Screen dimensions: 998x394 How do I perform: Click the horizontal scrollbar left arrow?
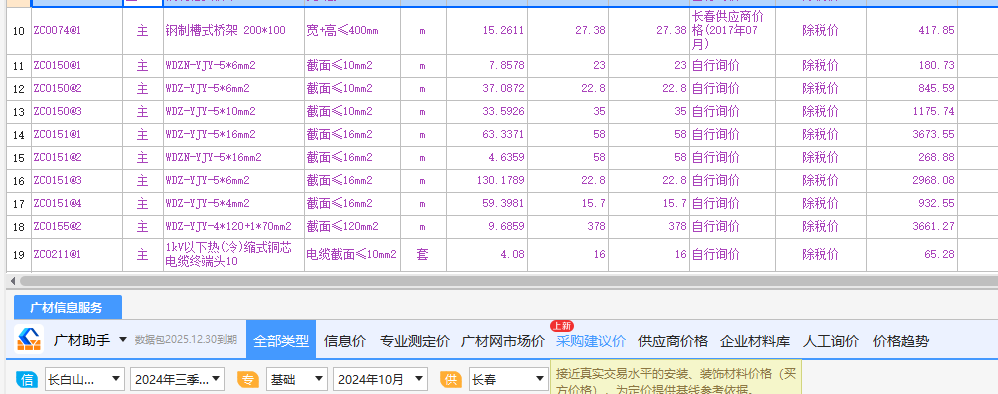click(x=13, y=281)
